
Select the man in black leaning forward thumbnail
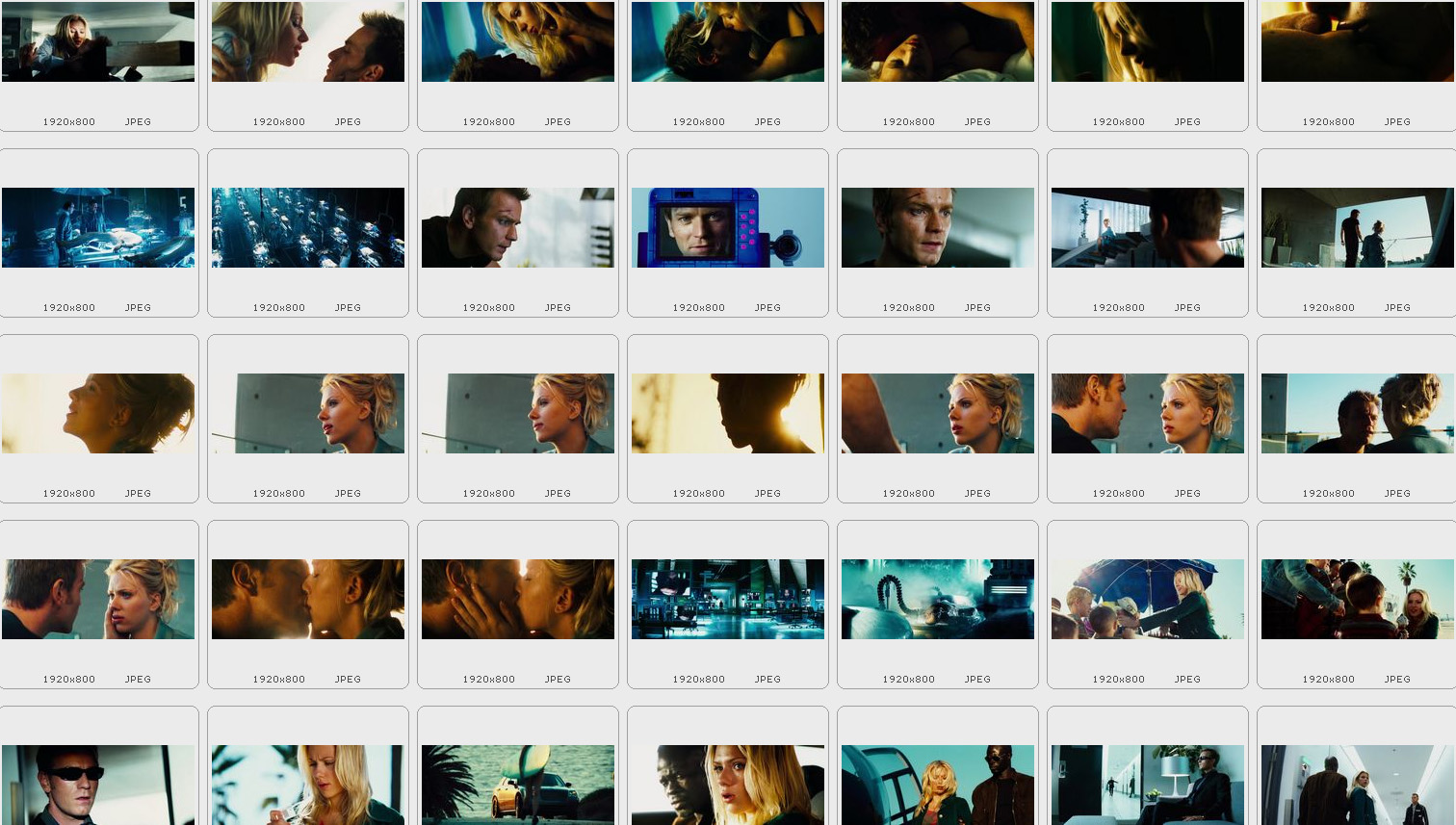(x=518, y=227)
